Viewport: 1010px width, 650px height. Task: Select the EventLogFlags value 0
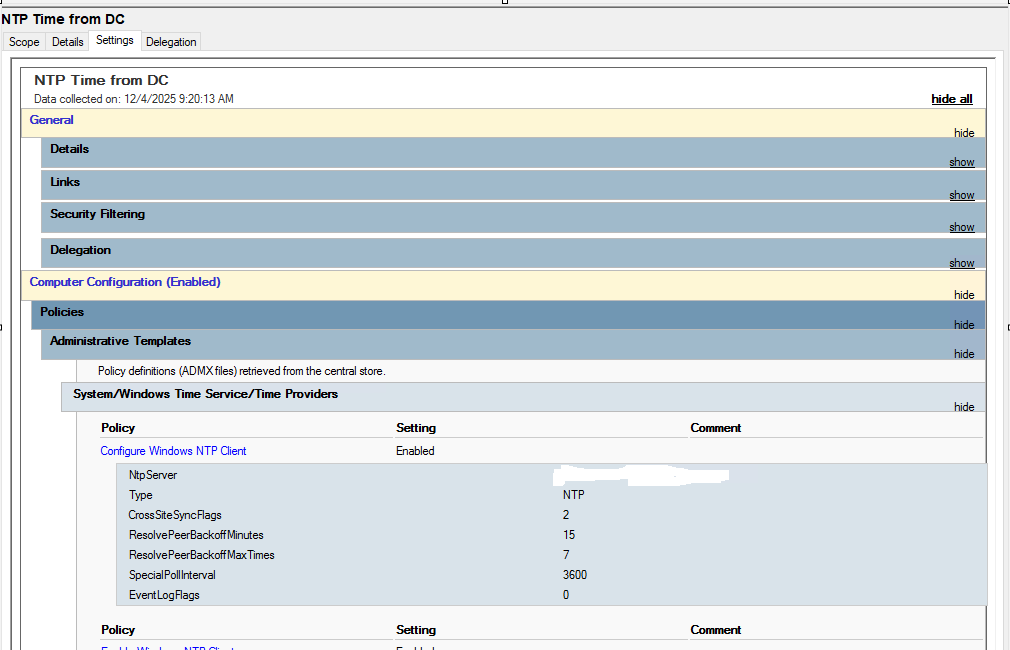(x=566, y=595)
